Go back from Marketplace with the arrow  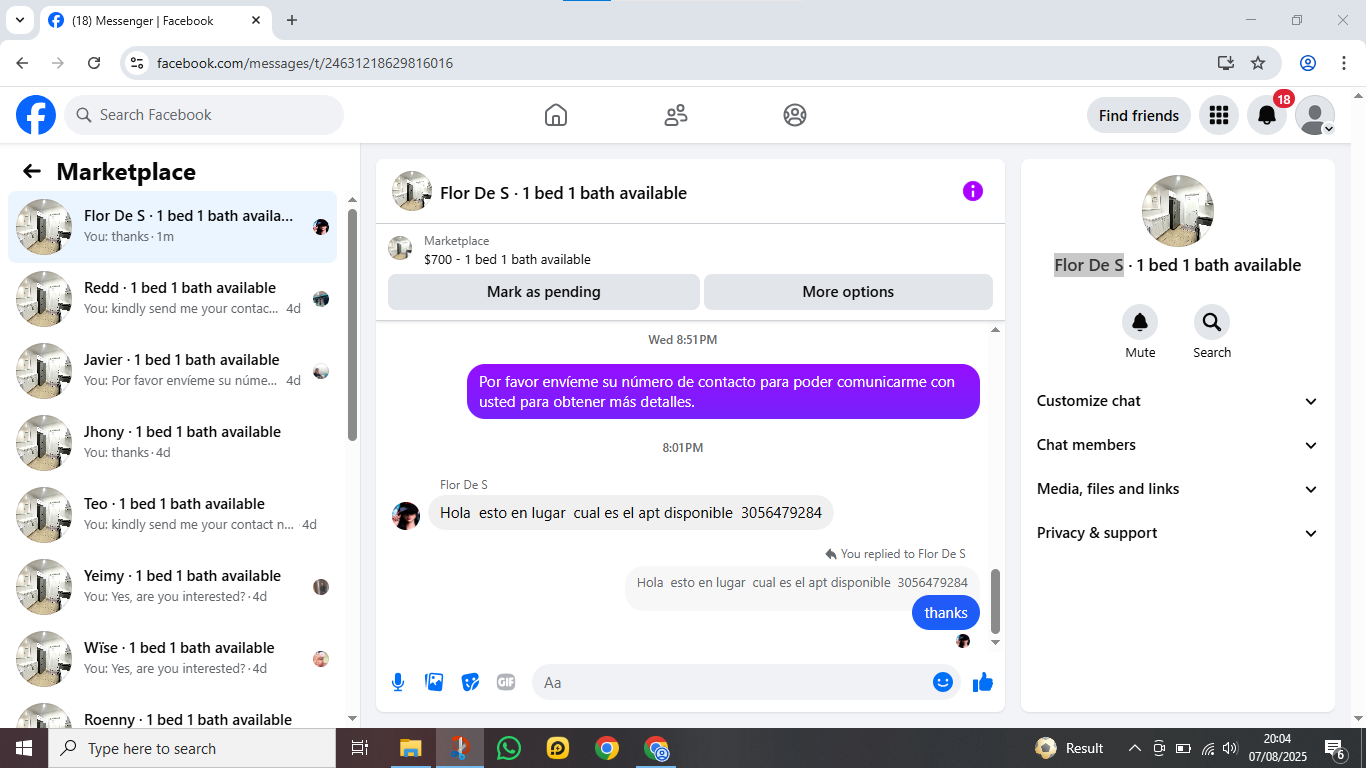[32, 171]
